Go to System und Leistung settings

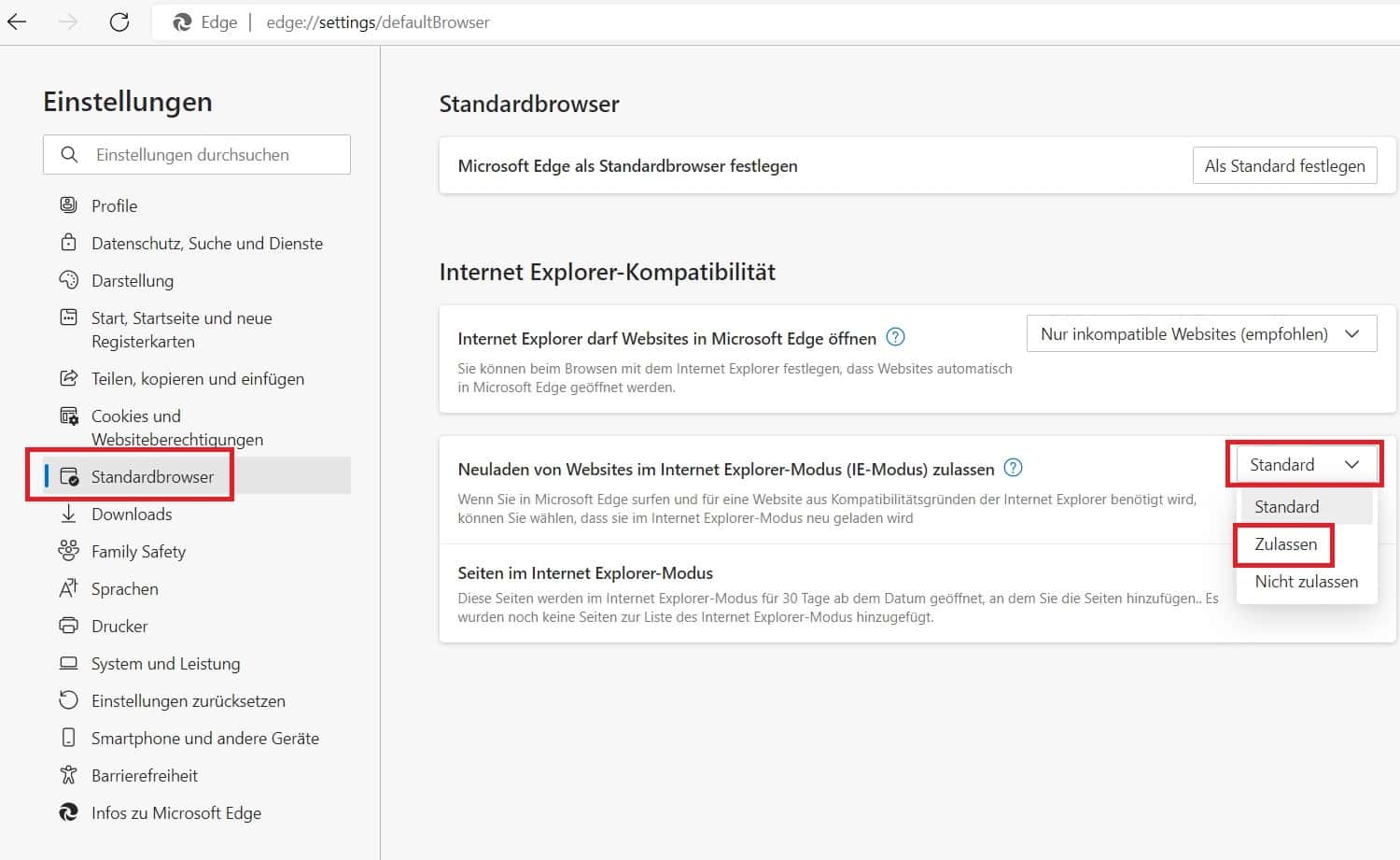pyautogui.click(x=165, y=663)
